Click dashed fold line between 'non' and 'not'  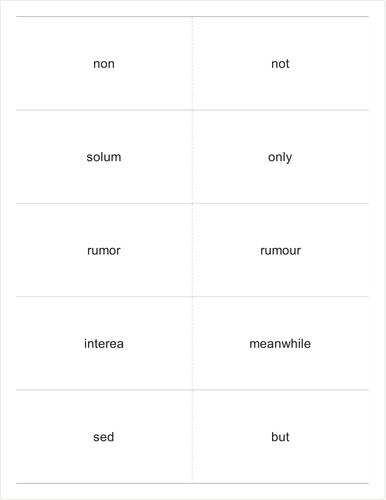[192, 63]
